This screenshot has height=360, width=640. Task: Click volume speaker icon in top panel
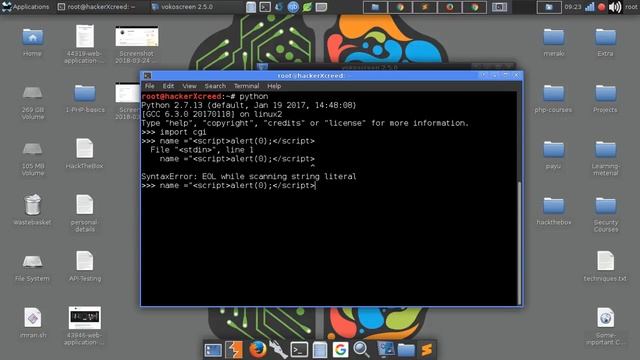615,7
